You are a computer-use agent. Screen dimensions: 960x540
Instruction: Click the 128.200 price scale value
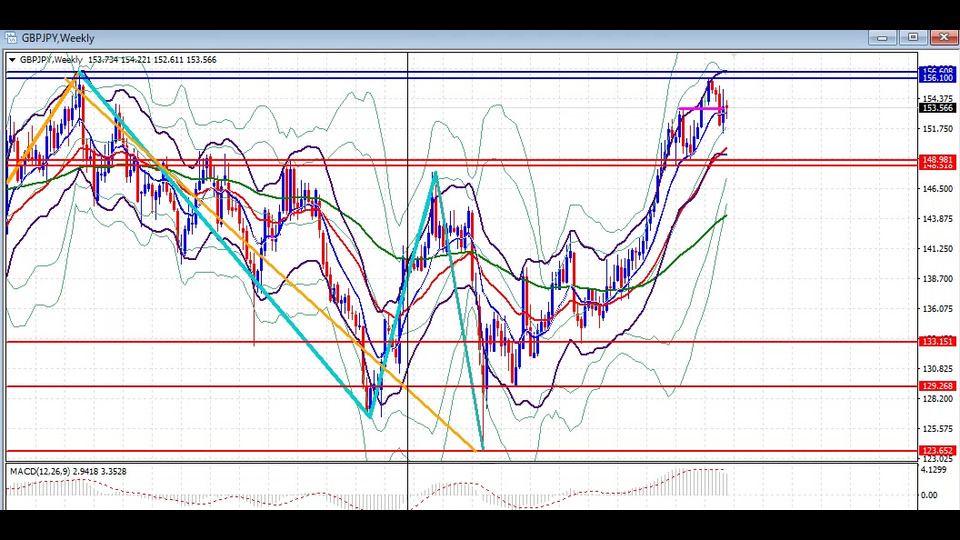pyautogui.click(x=937, y=399)
